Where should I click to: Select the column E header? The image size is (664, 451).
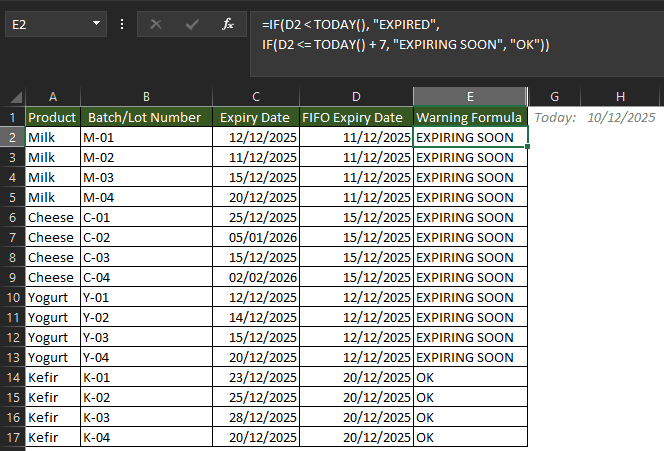tap(469, 97)
